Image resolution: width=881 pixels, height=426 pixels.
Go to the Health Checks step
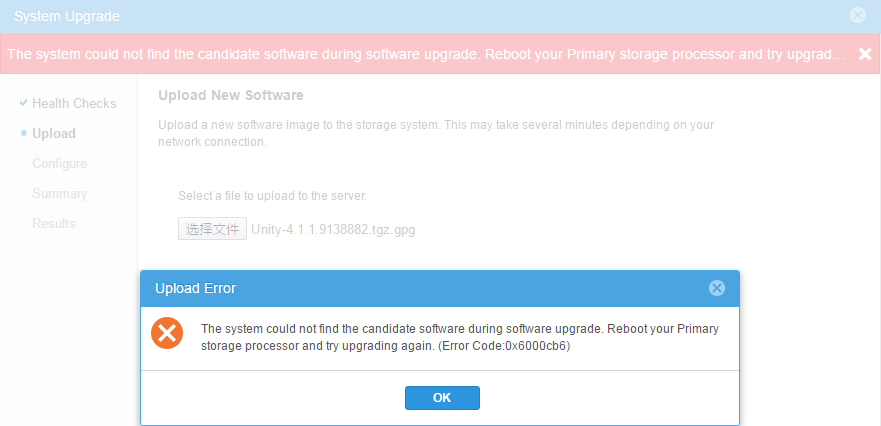point(74,103)
